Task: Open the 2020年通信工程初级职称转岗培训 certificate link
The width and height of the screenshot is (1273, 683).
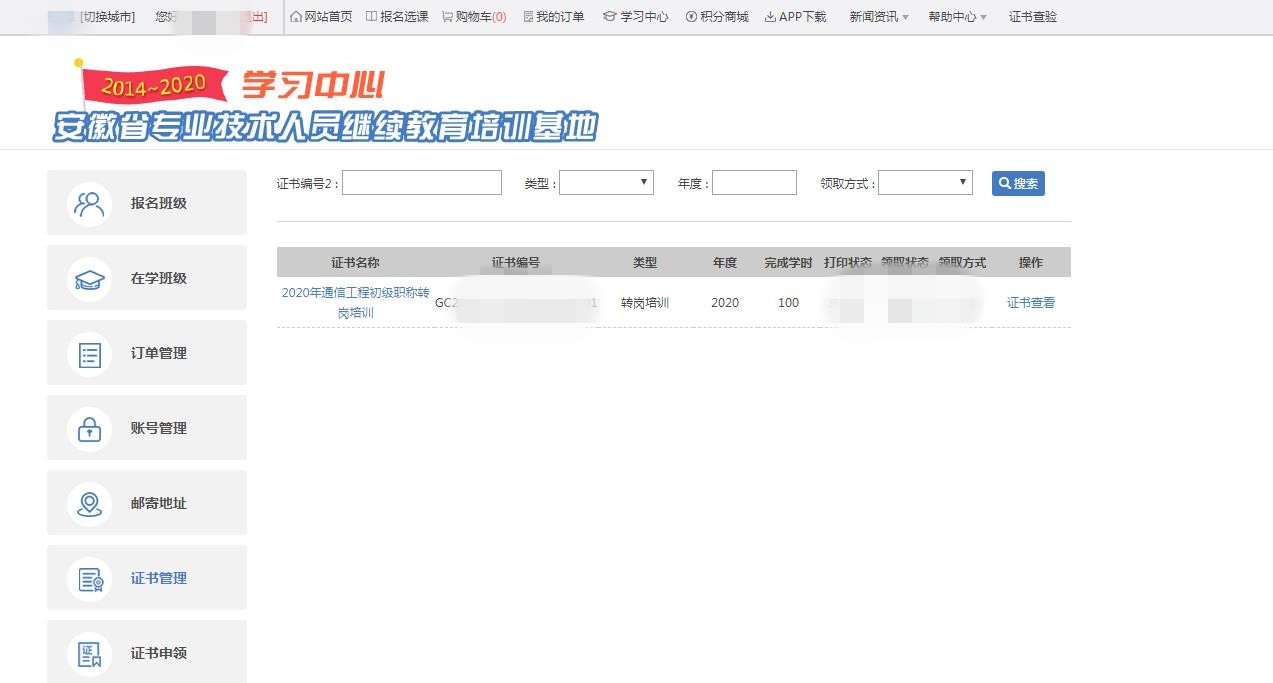Action: click(x=355, y=303)
